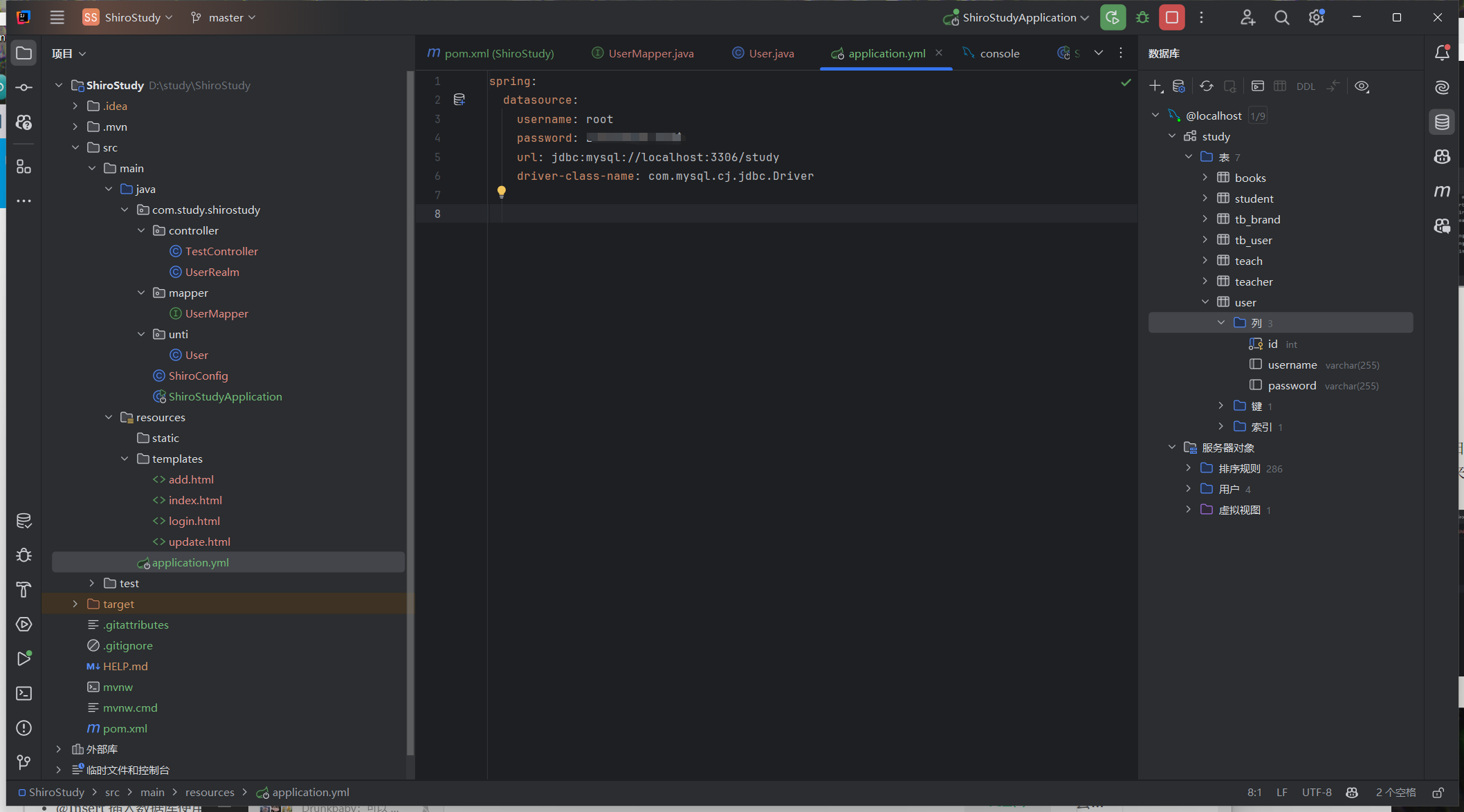1464x812 pixels.
Task: Expand the books table
Action: click(1205, 177)
